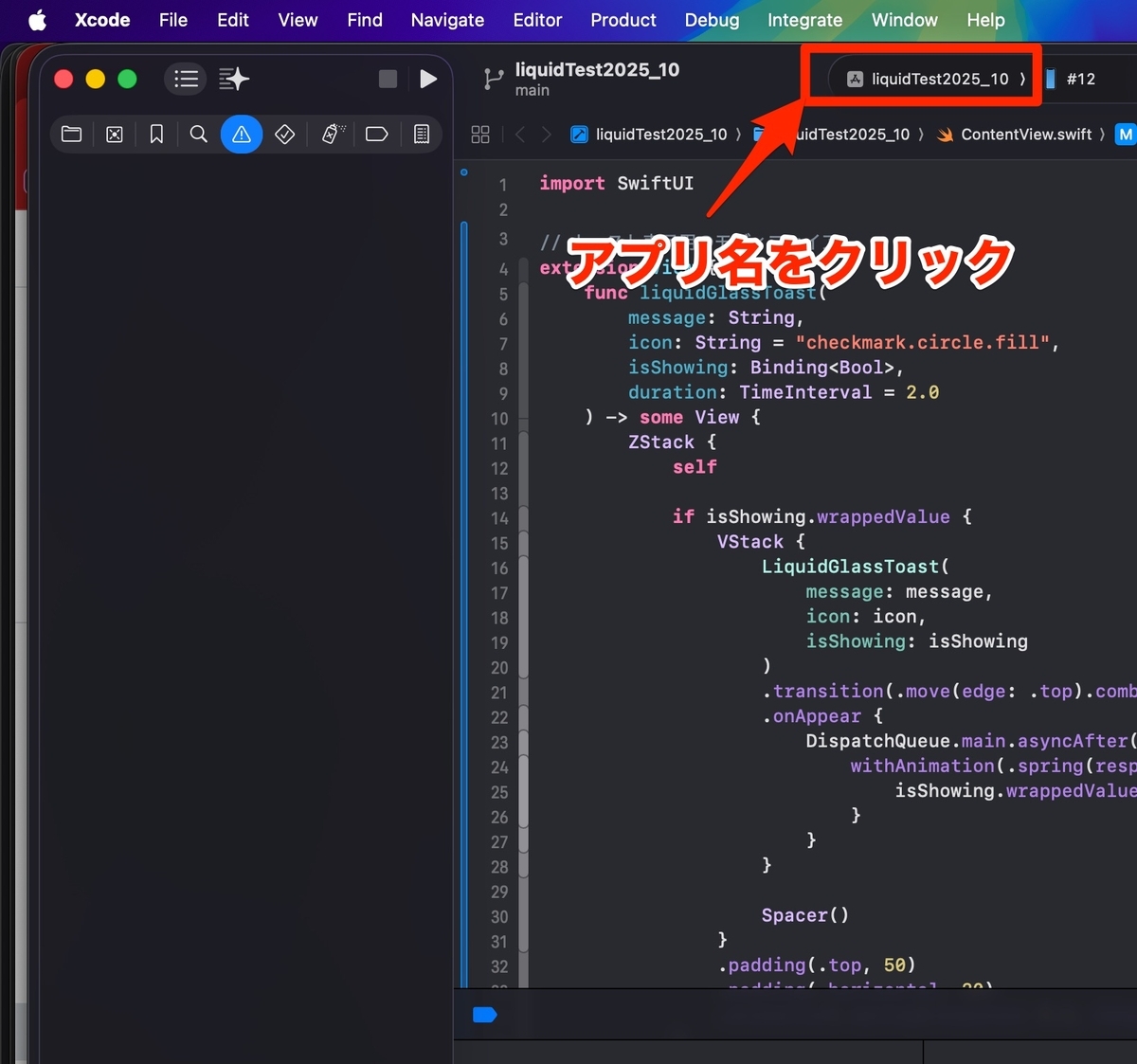The height and width of the screenshot is (1064, 1137).
Task: Click 'Spacer()' in the code
Action: tap(805, 915)
